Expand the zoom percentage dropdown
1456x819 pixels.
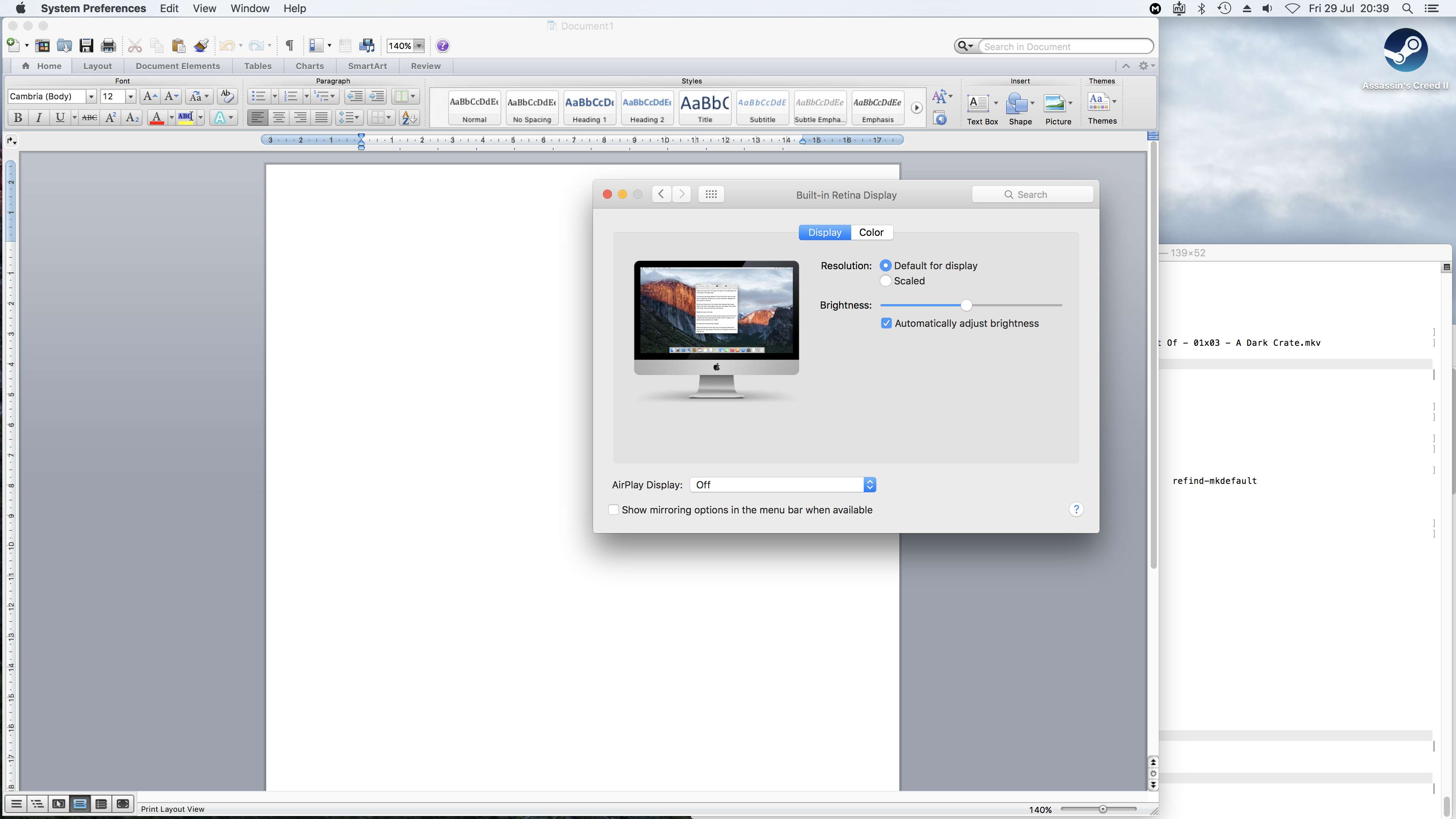419,46
